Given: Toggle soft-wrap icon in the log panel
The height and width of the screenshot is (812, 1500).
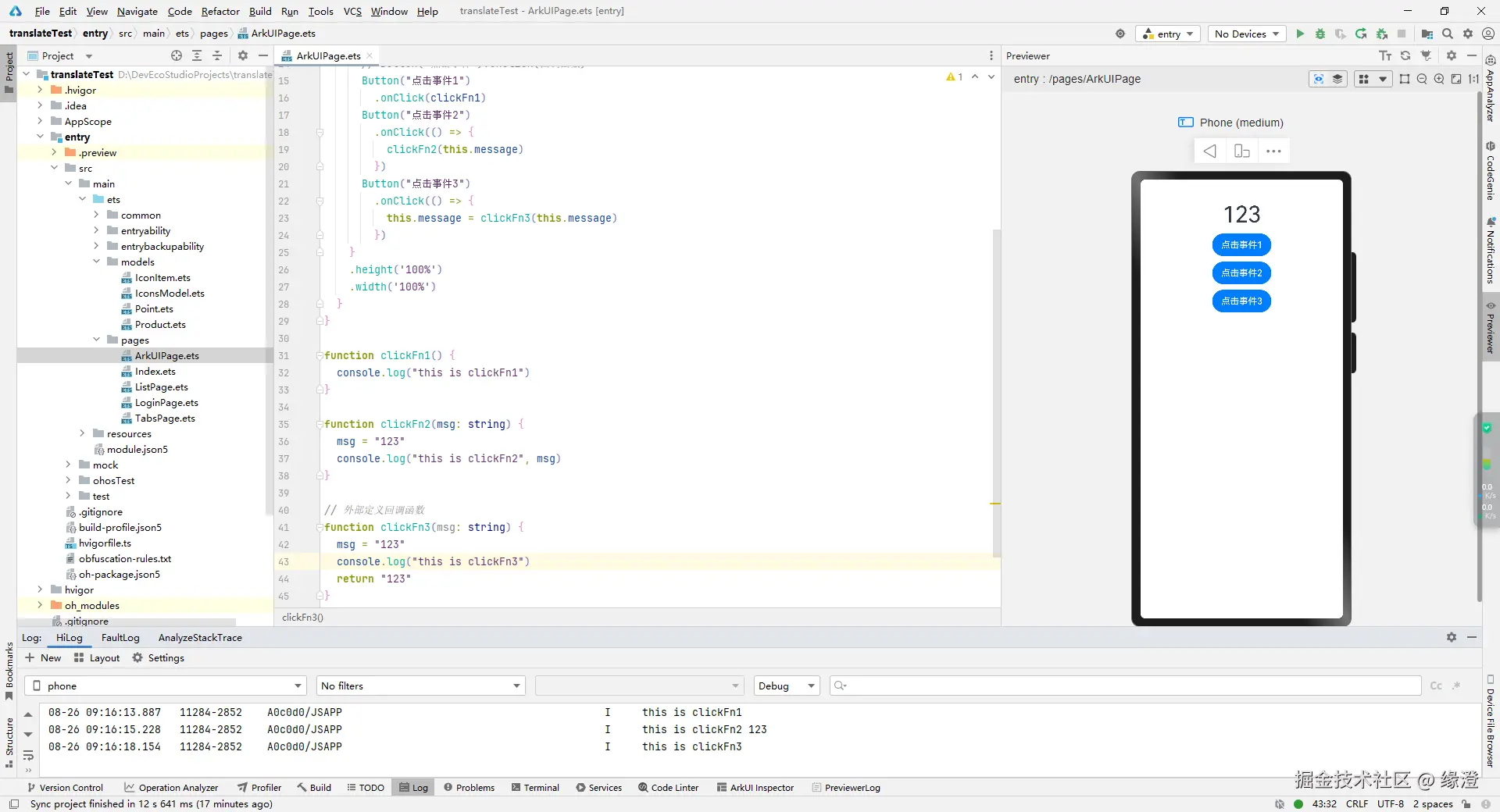Looking at the screenshot, I should (x=28, y=755).
